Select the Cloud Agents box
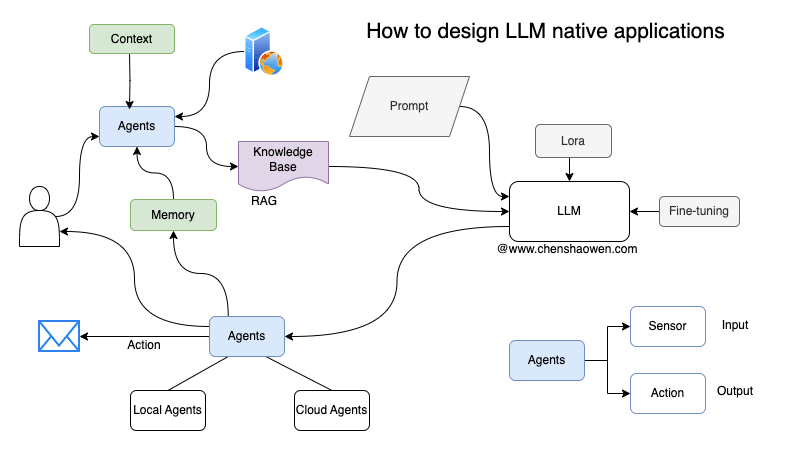The height and width of the screenshot is (471, 788). tap(332, 410)
